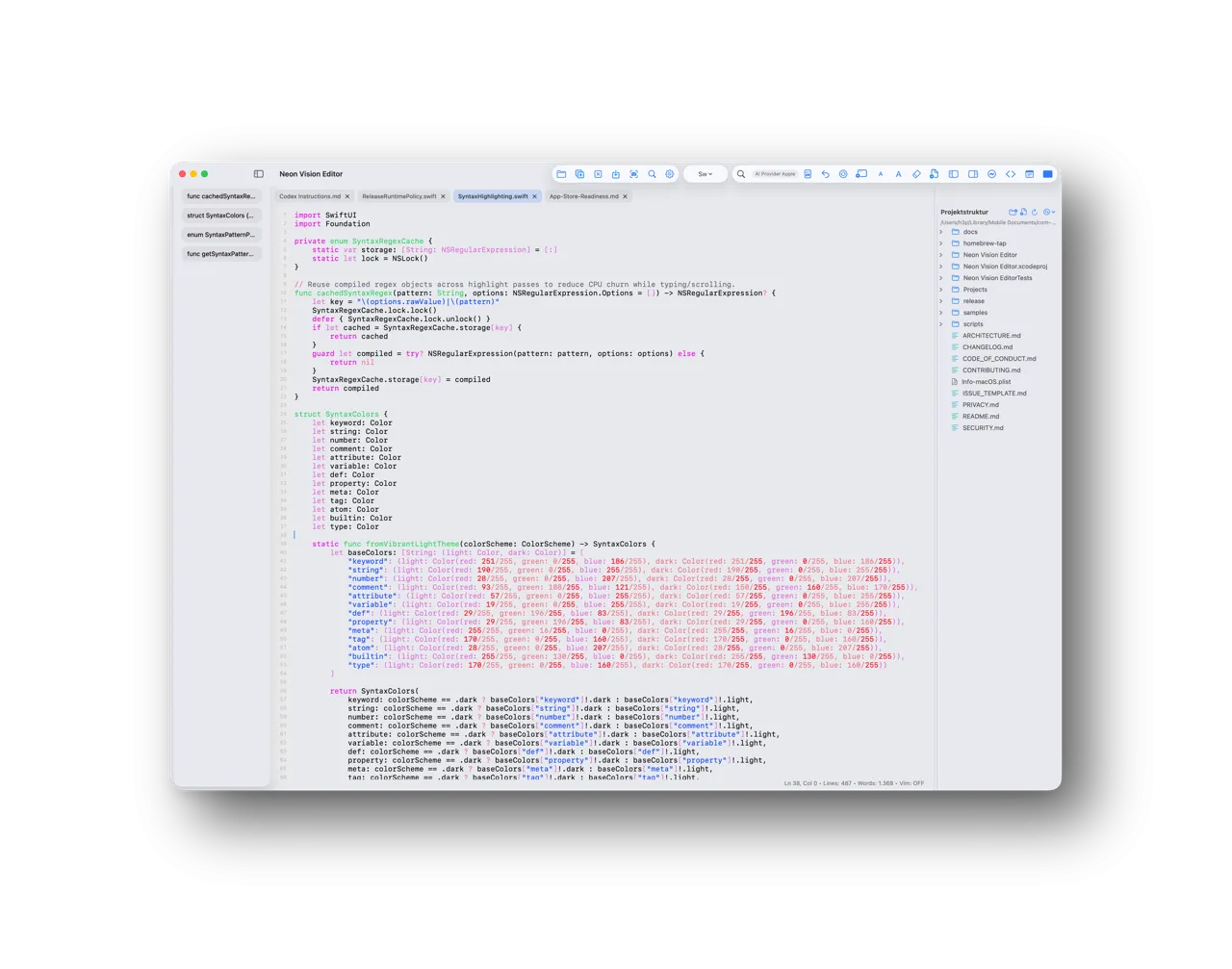Viewport: 1232px width, 969px height.
Task: Click the undo arrow toolbar icon
Action: coord(825,174)
